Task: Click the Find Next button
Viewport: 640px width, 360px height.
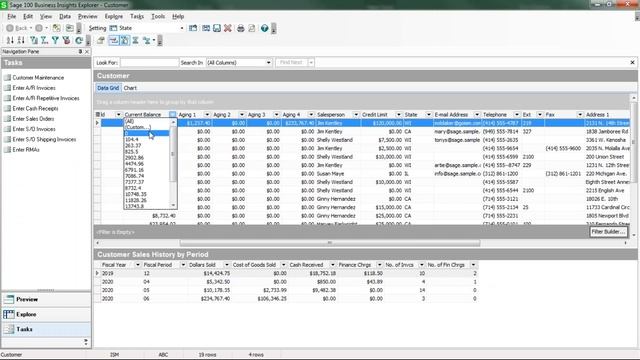Action: pos(291,62)
